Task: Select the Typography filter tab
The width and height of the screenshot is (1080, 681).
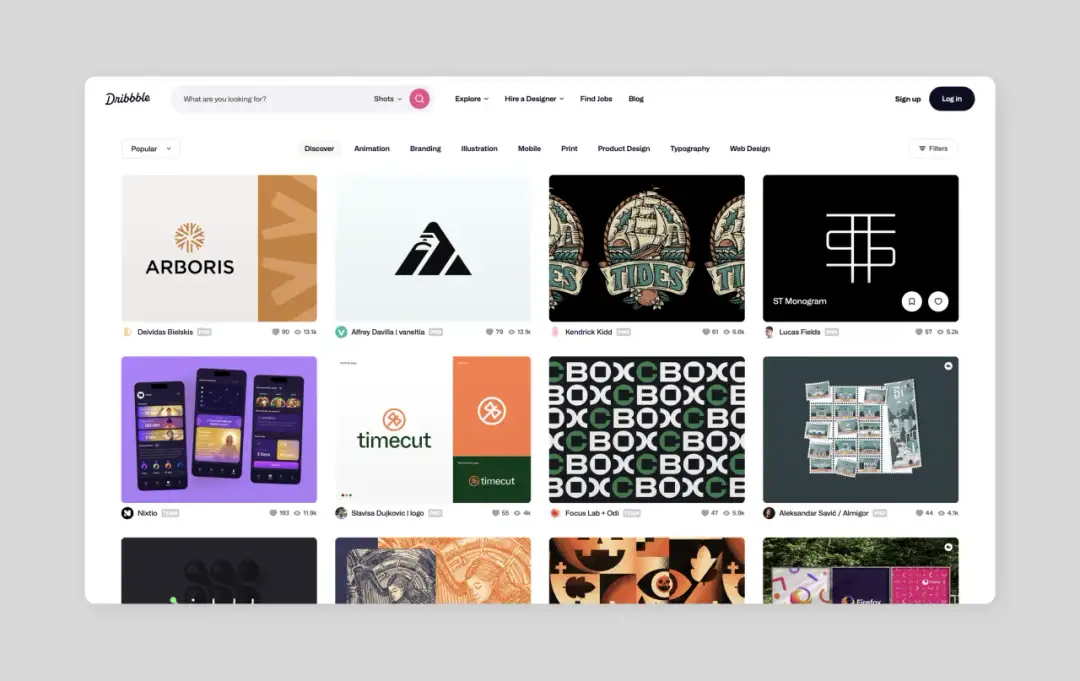Action: [690, 147]
